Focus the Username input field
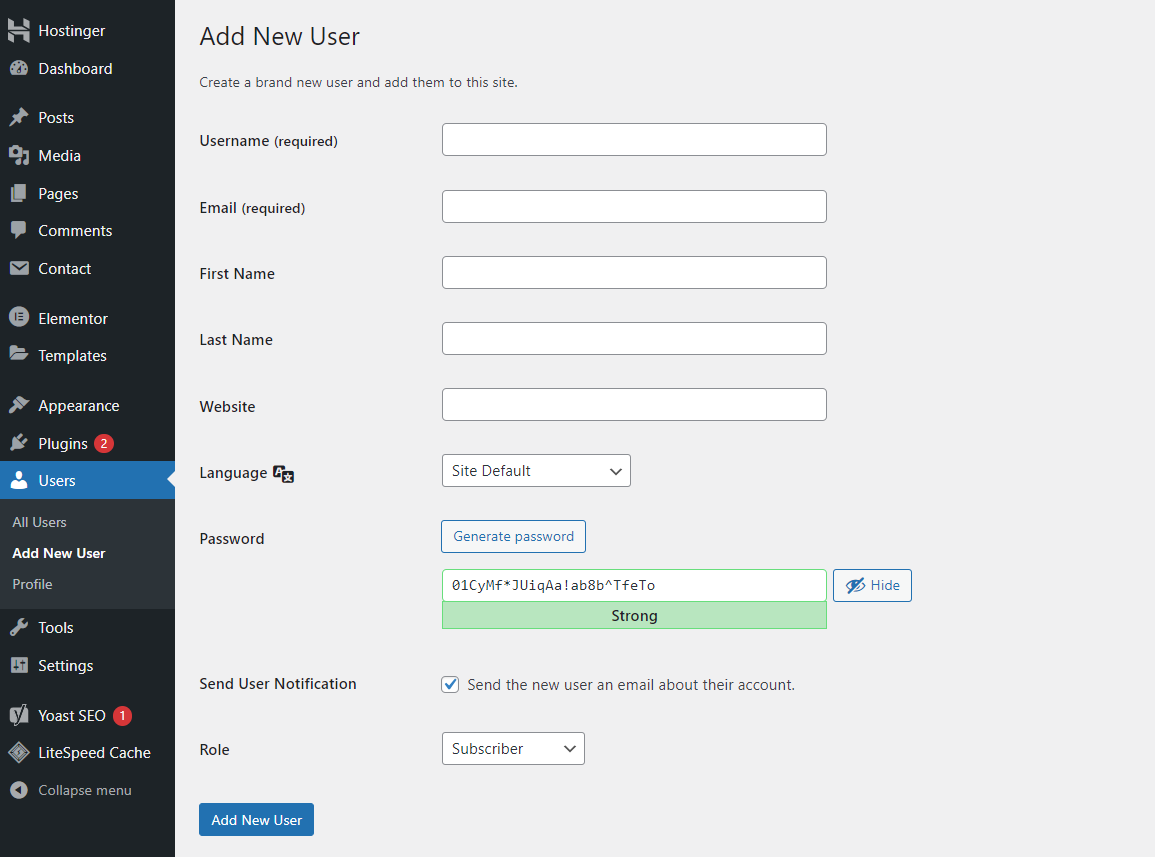The image size is (1155, 857). (634, 140)
